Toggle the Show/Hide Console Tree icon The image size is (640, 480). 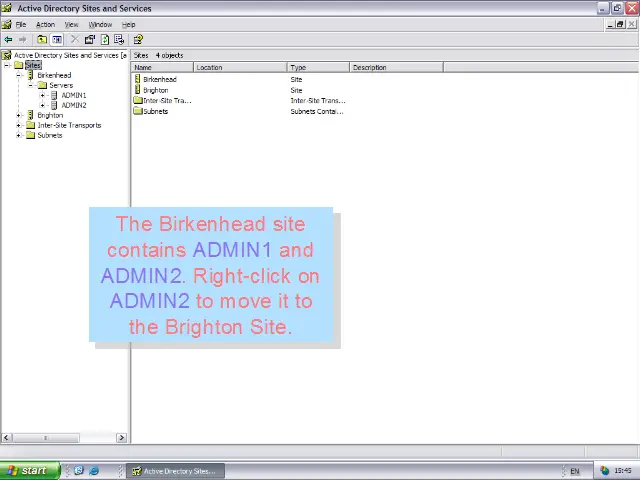coord(57,40)
